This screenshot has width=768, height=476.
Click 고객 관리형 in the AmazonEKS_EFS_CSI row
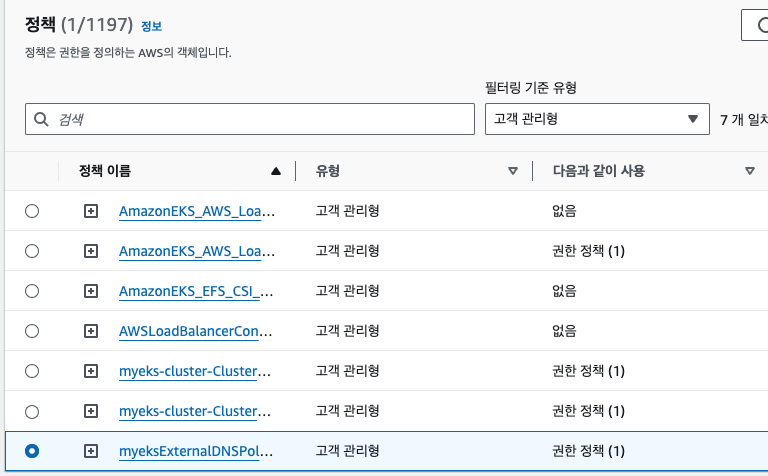click(x=347, y=290)
